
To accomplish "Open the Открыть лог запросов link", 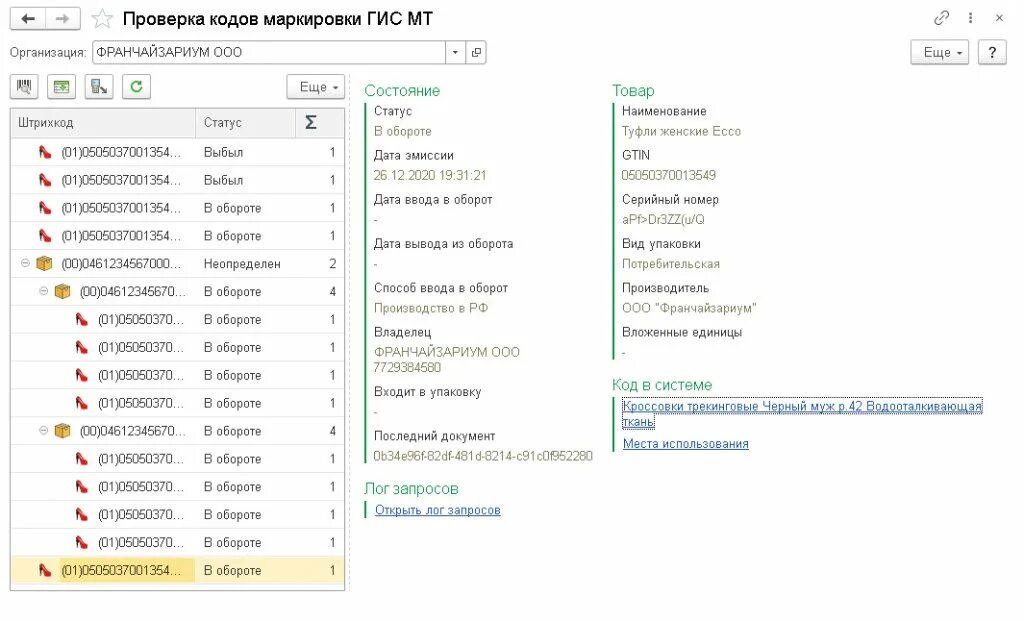I will coord(437,510).
